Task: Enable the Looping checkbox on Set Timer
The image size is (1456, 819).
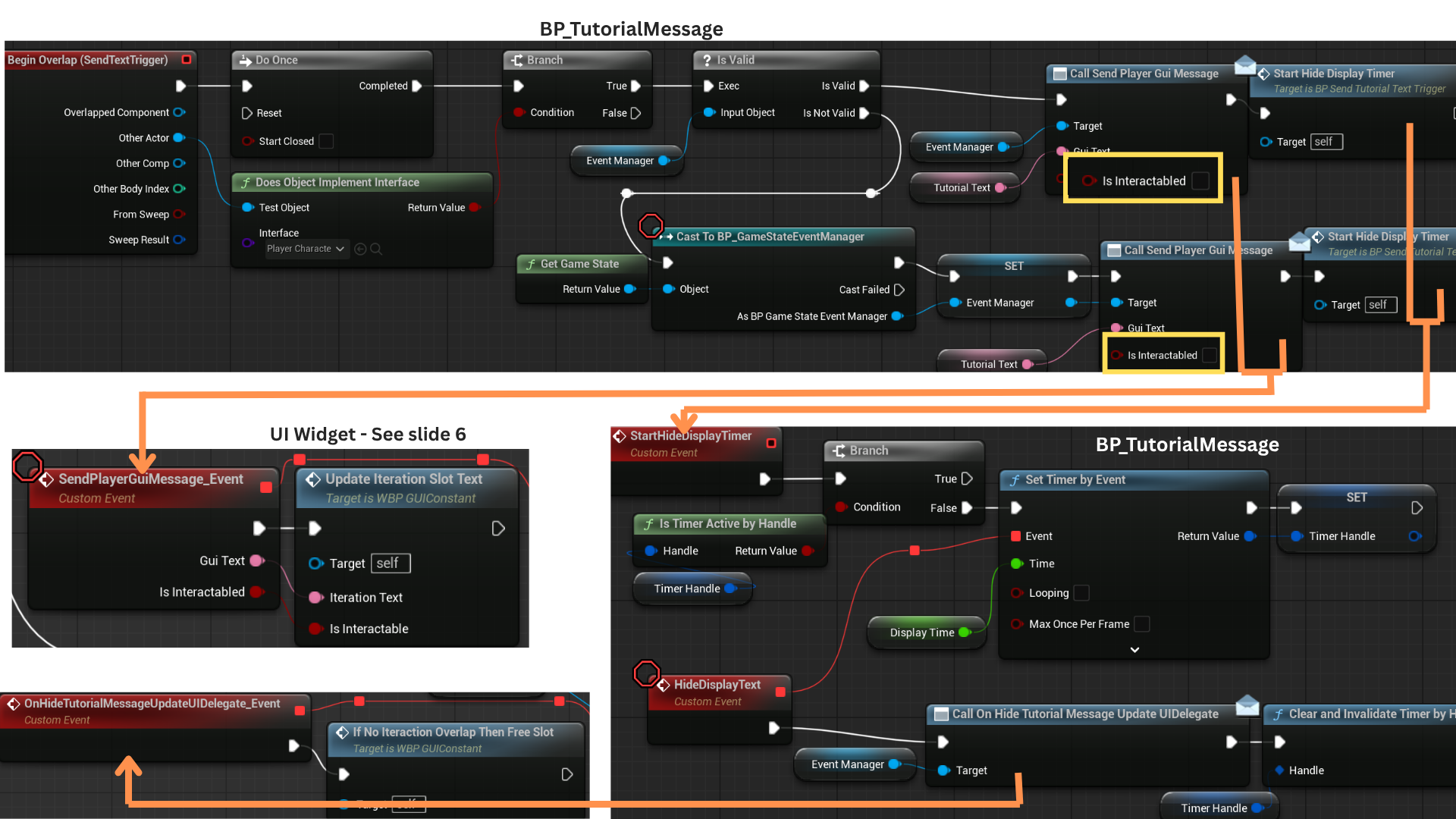Action: click(1082, 593)
